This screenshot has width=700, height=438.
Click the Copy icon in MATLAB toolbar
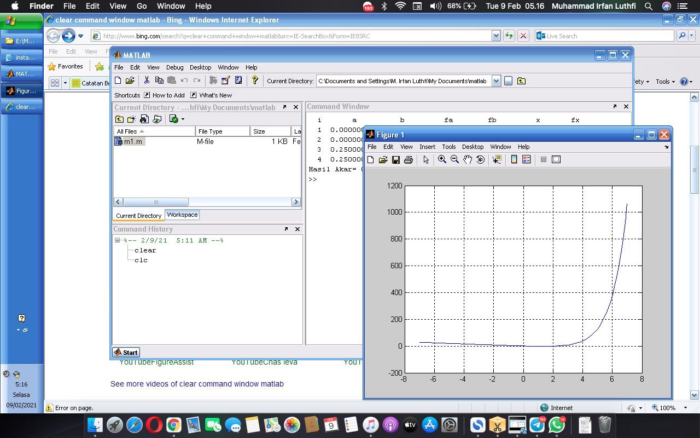coord(159,81)
